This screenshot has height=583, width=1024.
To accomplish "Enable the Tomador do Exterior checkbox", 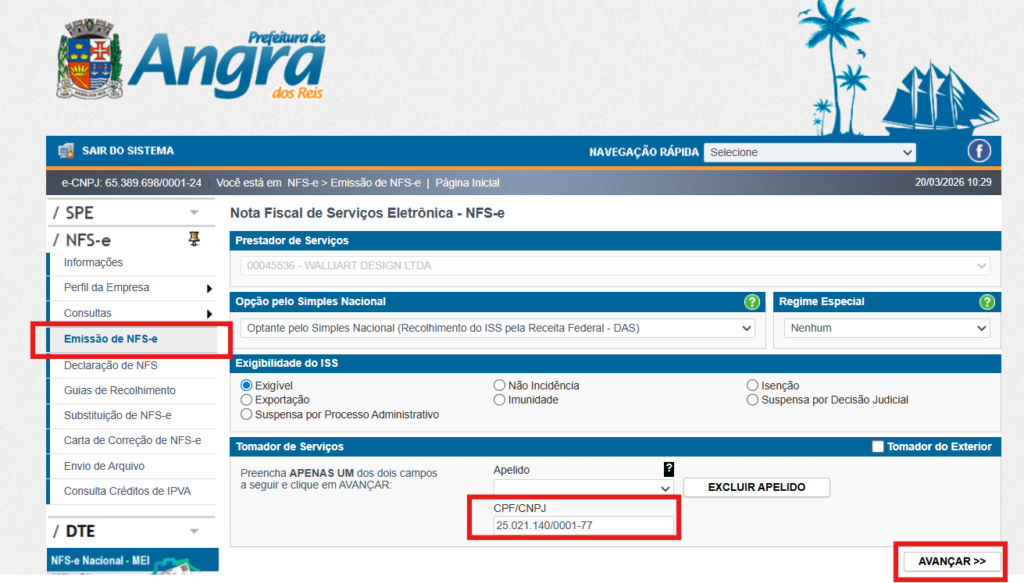I will coord(878,447).
